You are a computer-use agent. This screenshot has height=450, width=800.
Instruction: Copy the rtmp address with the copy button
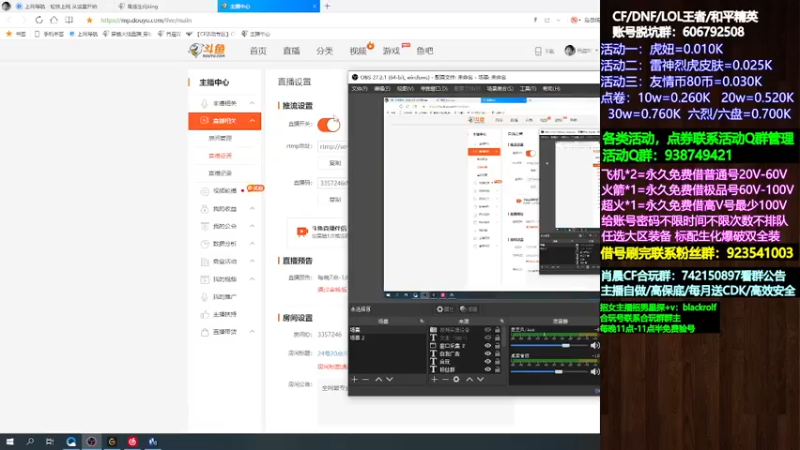click(x=335, y=163)
